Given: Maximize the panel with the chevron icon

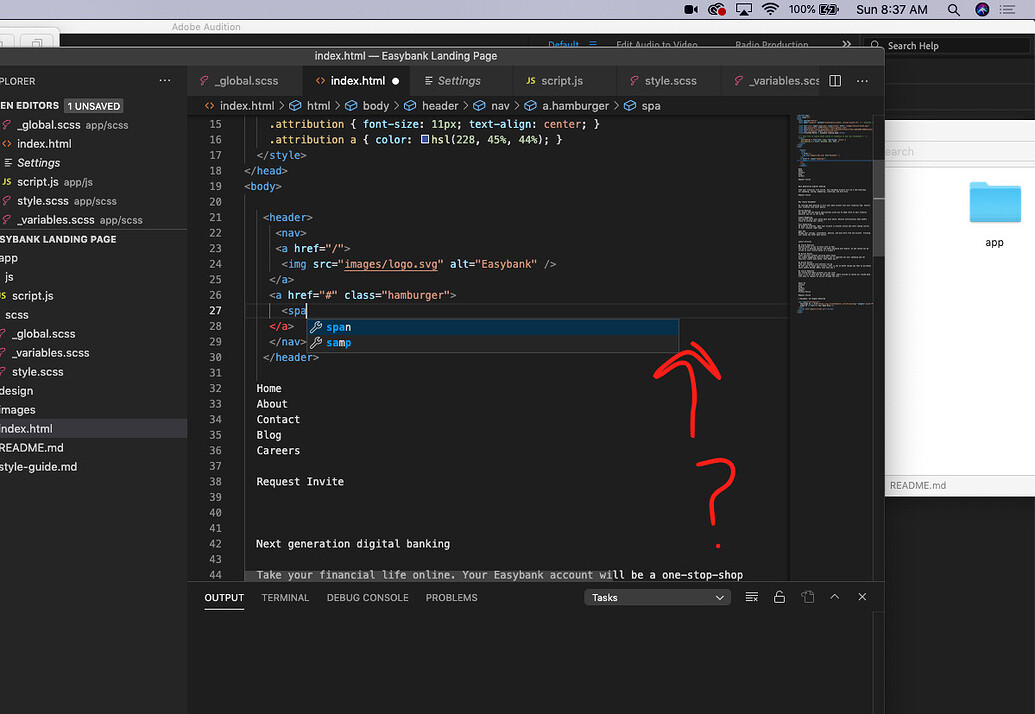Looking at the screenshot, I should 835,597.
